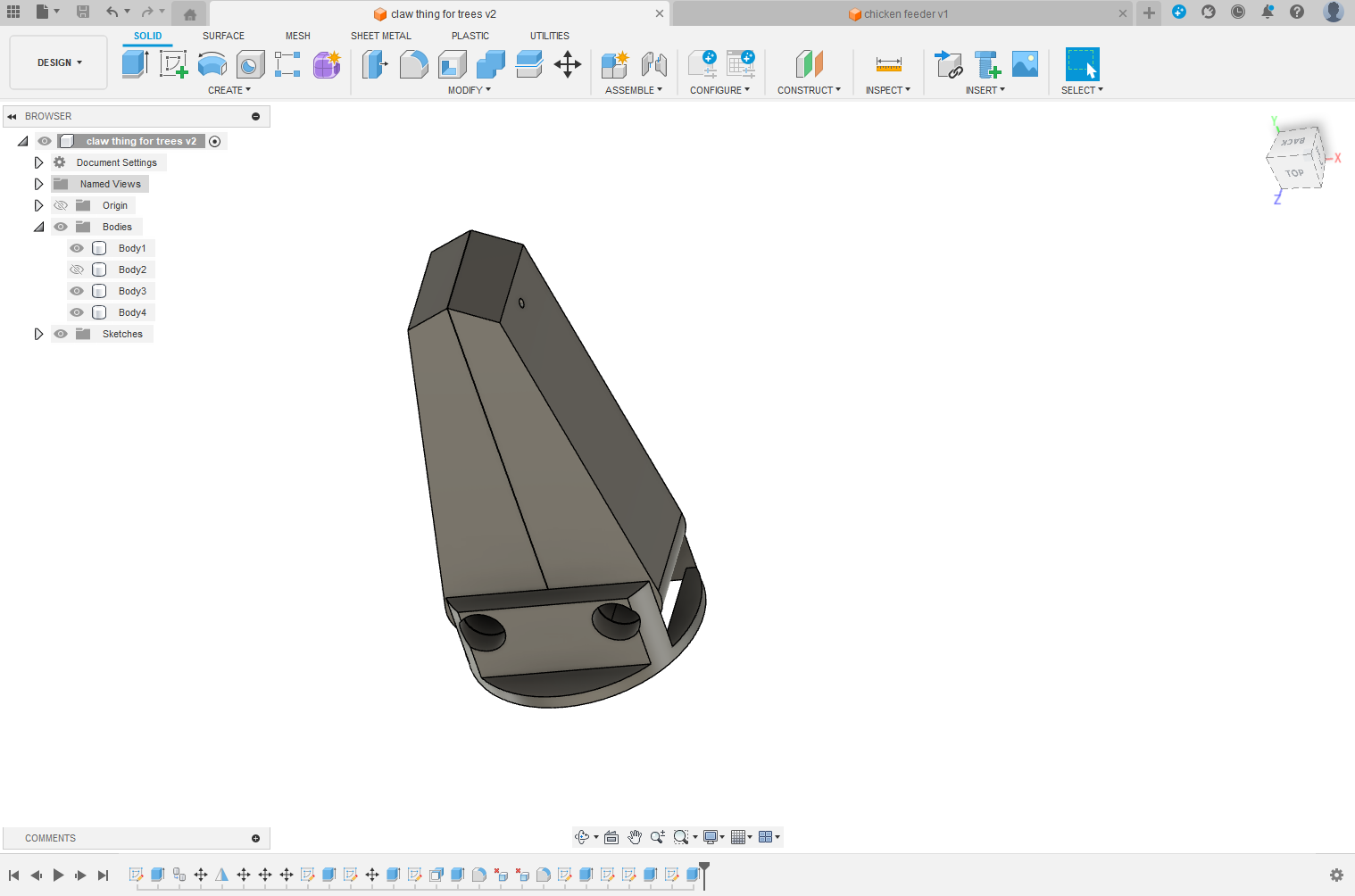Click the Insert Canvas image icon
This screenshot has width=1355, height=896.
click(1025, 64)
